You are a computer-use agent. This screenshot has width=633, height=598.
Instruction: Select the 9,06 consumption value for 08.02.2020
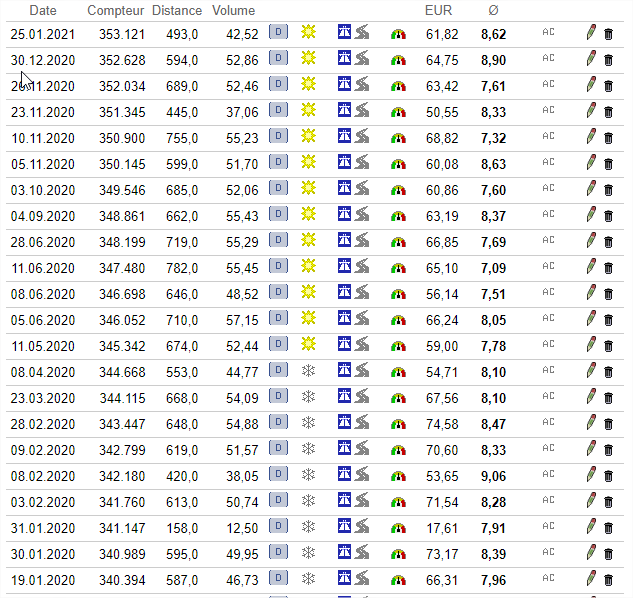point(493,475)
